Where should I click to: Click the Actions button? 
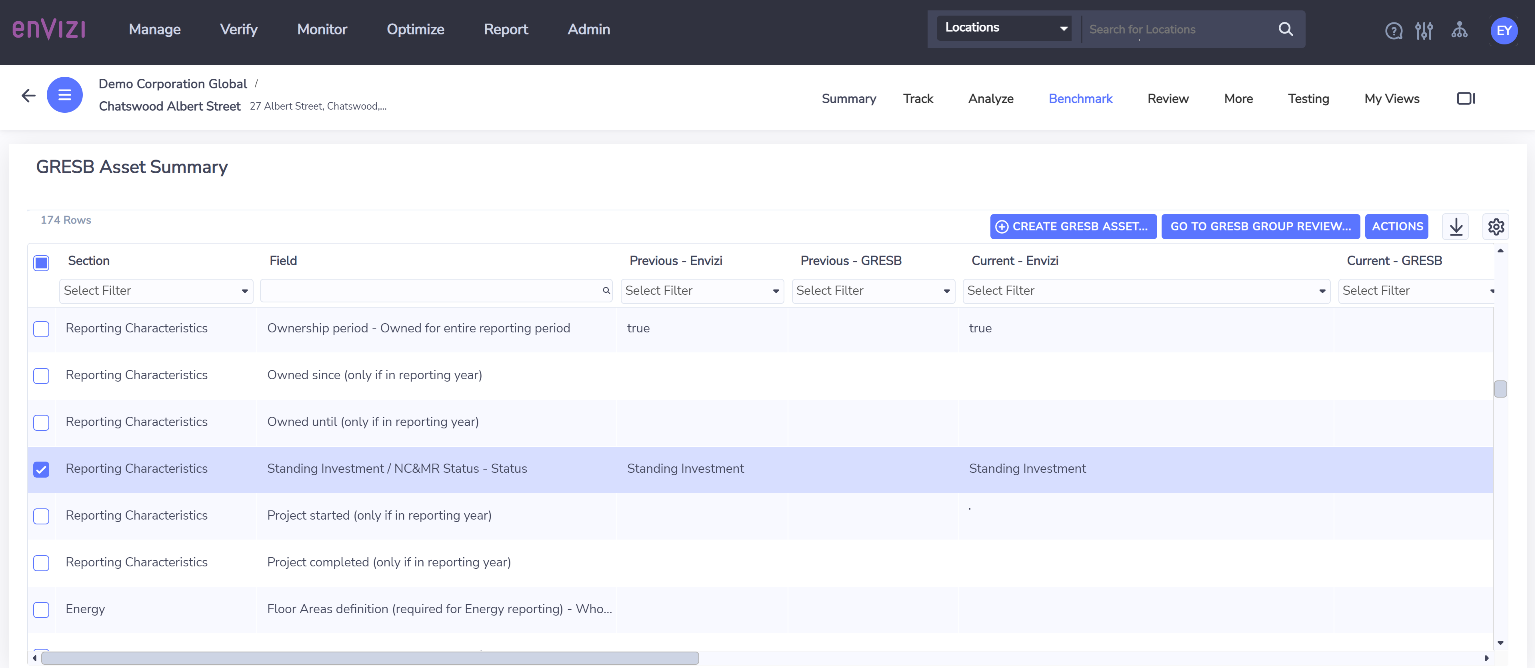pos(1397,227)
